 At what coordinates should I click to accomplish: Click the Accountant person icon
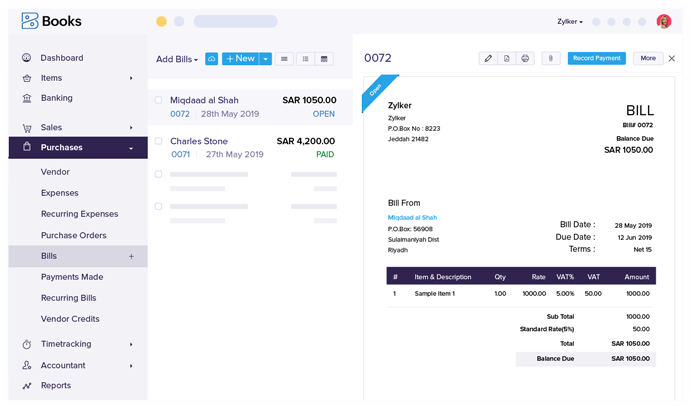27,365
